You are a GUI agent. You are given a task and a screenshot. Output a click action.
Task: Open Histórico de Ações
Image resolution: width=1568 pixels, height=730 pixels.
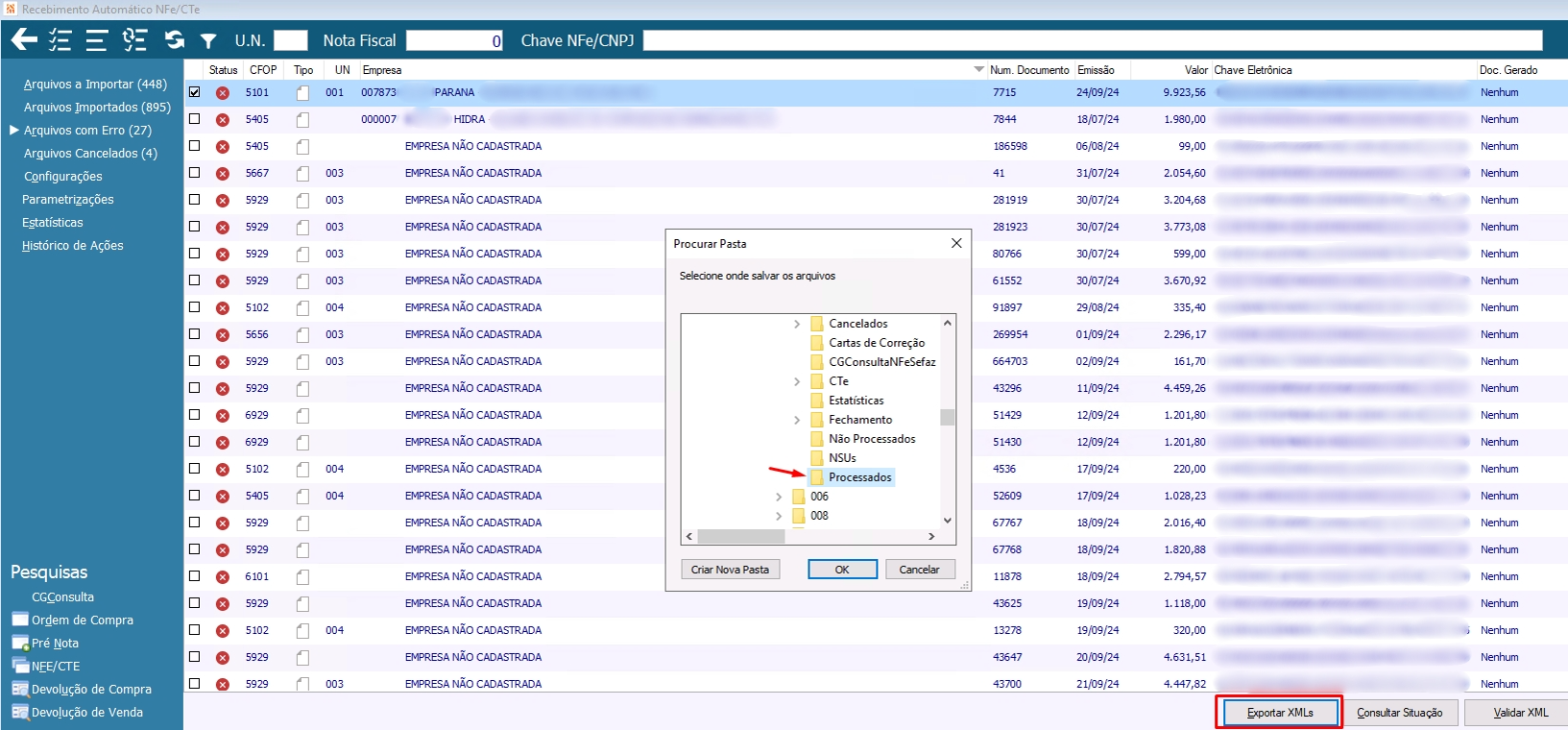pos(73,246)
